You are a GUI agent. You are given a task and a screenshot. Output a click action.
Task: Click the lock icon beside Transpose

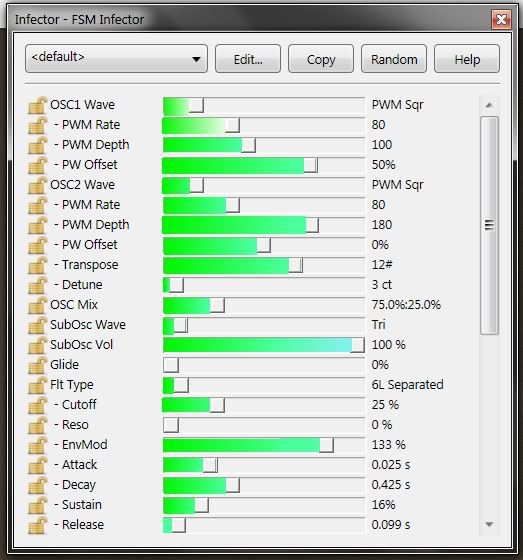(38, 265)
